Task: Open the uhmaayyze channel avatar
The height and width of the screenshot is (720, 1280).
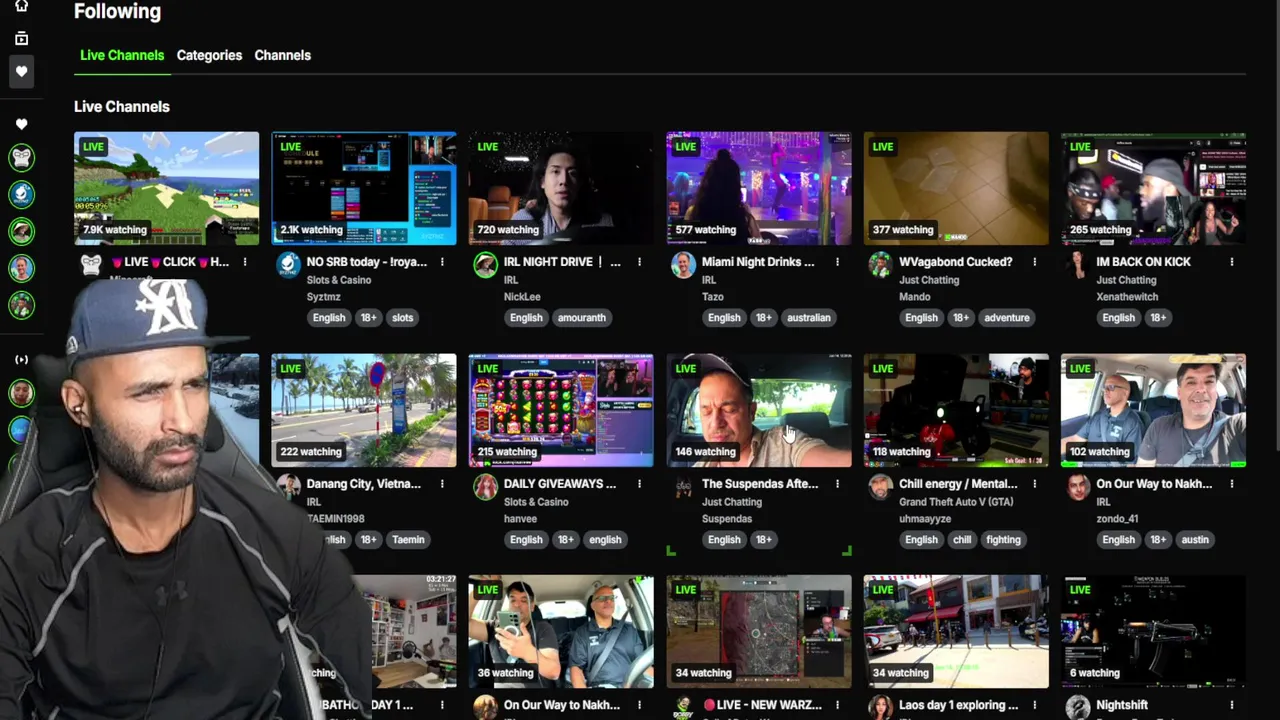Action: 880,486
